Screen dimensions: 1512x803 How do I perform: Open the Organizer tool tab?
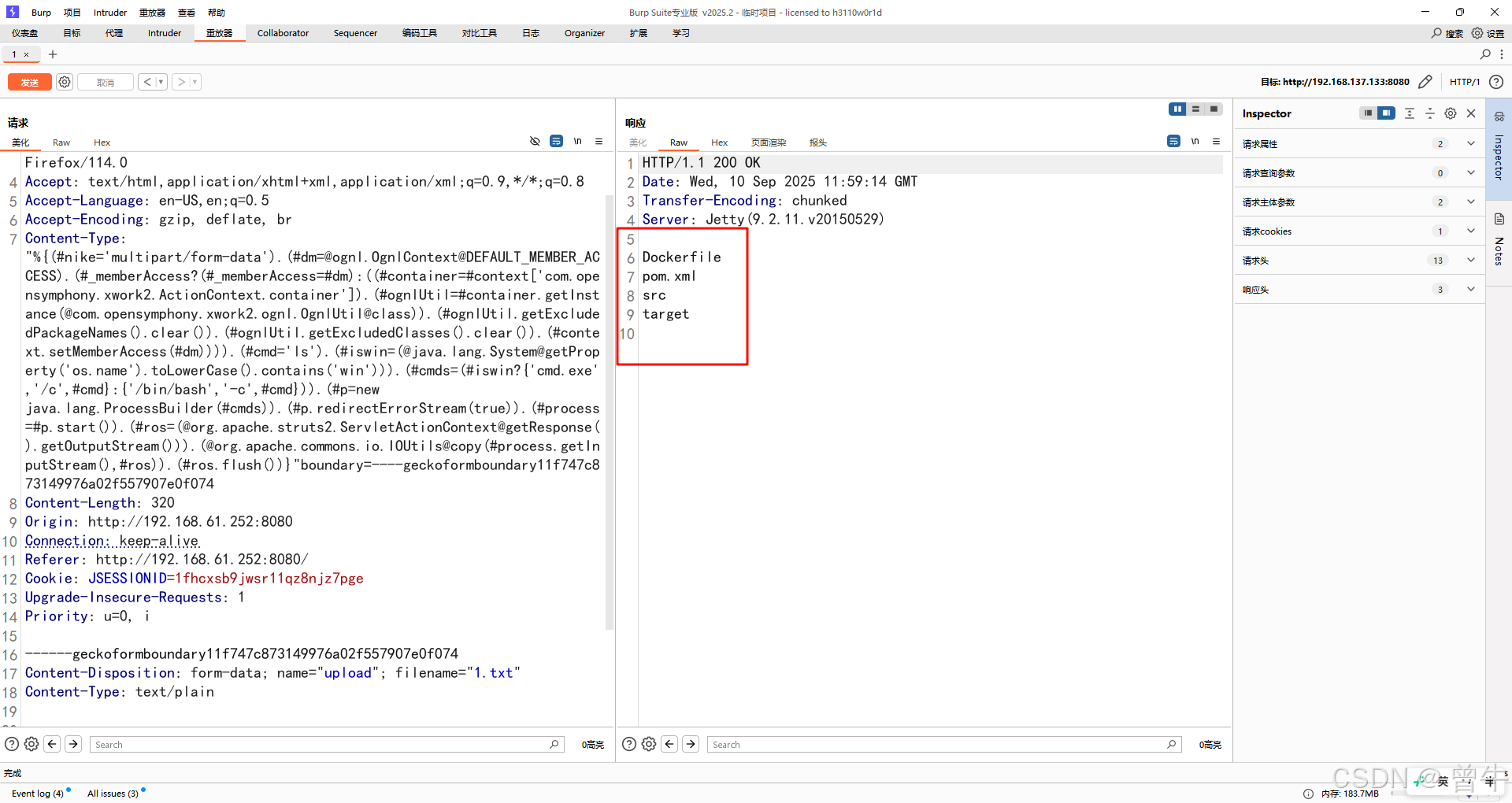click(x=584, y=33)
